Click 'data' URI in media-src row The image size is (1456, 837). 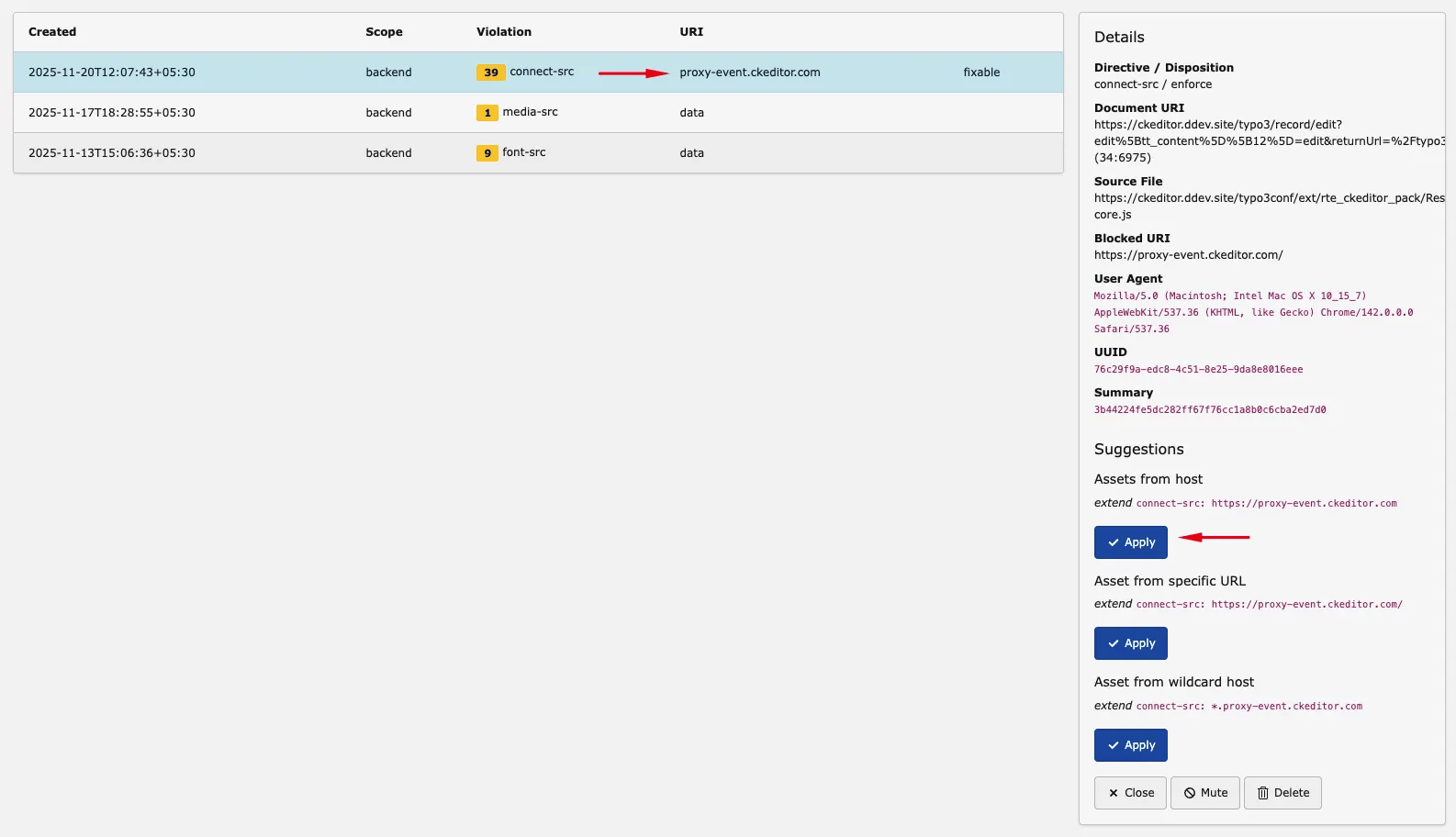coord(691,113)
